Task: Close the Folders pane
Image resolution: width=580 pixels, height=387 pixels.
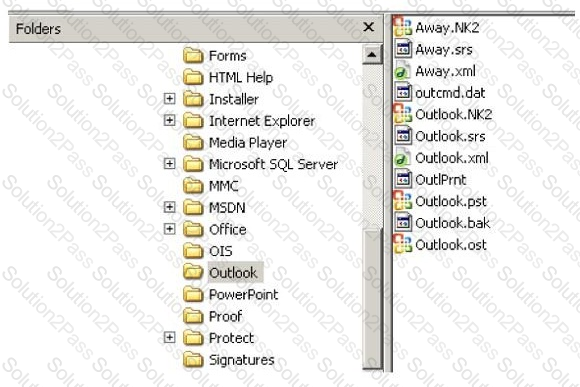Action: [368, 27]
